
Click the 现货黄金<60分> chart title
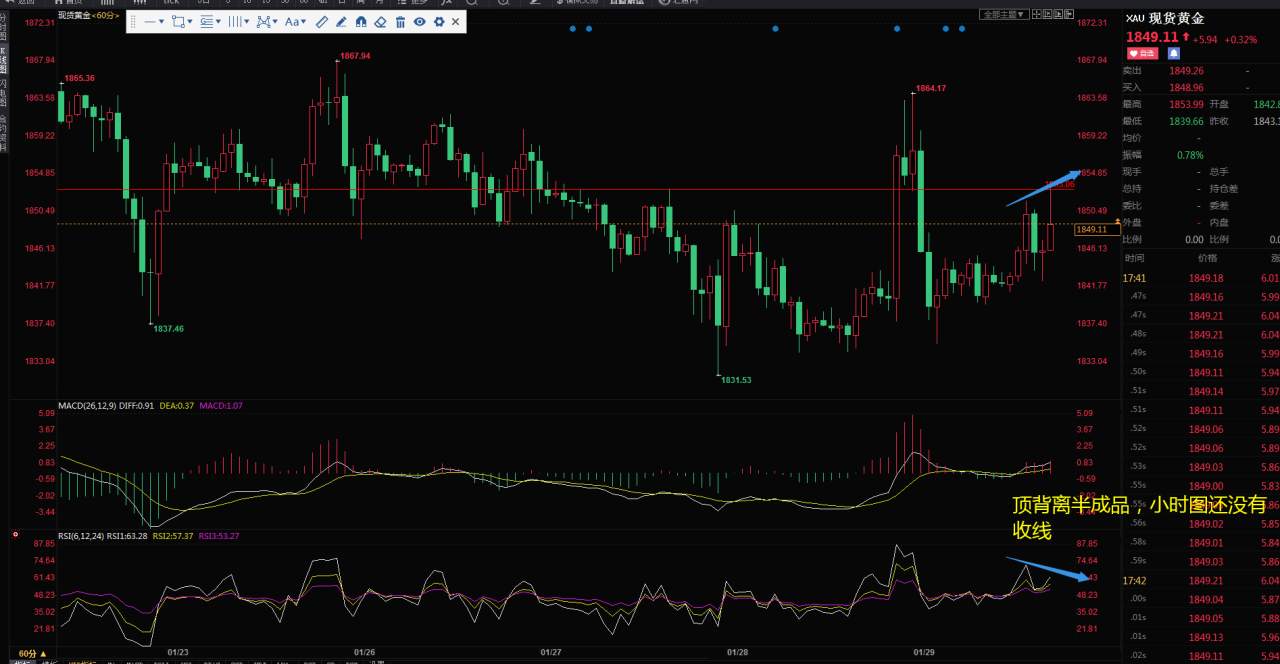90,16
